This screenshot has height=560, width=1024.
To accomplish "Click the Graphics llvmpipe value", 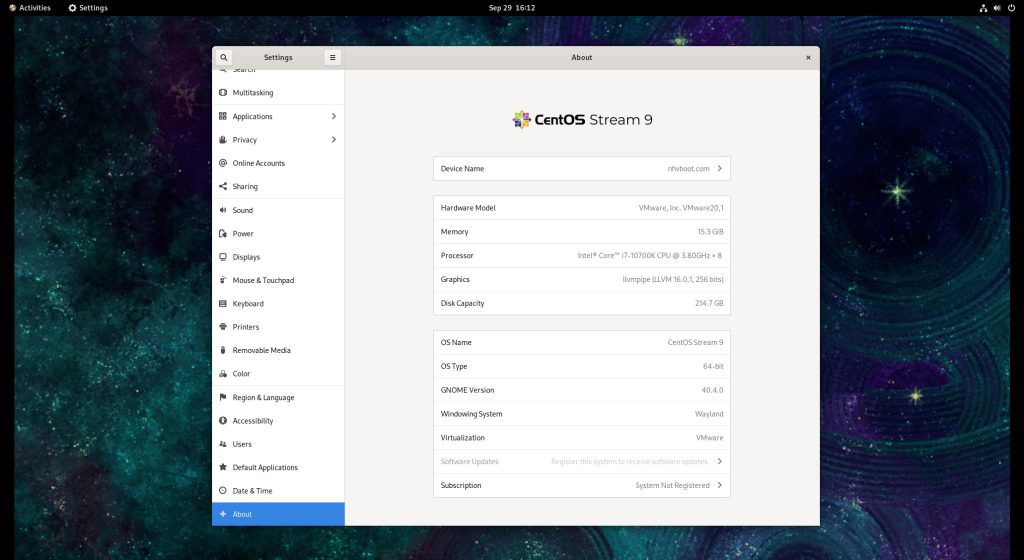I will click(x=673, y=279).
